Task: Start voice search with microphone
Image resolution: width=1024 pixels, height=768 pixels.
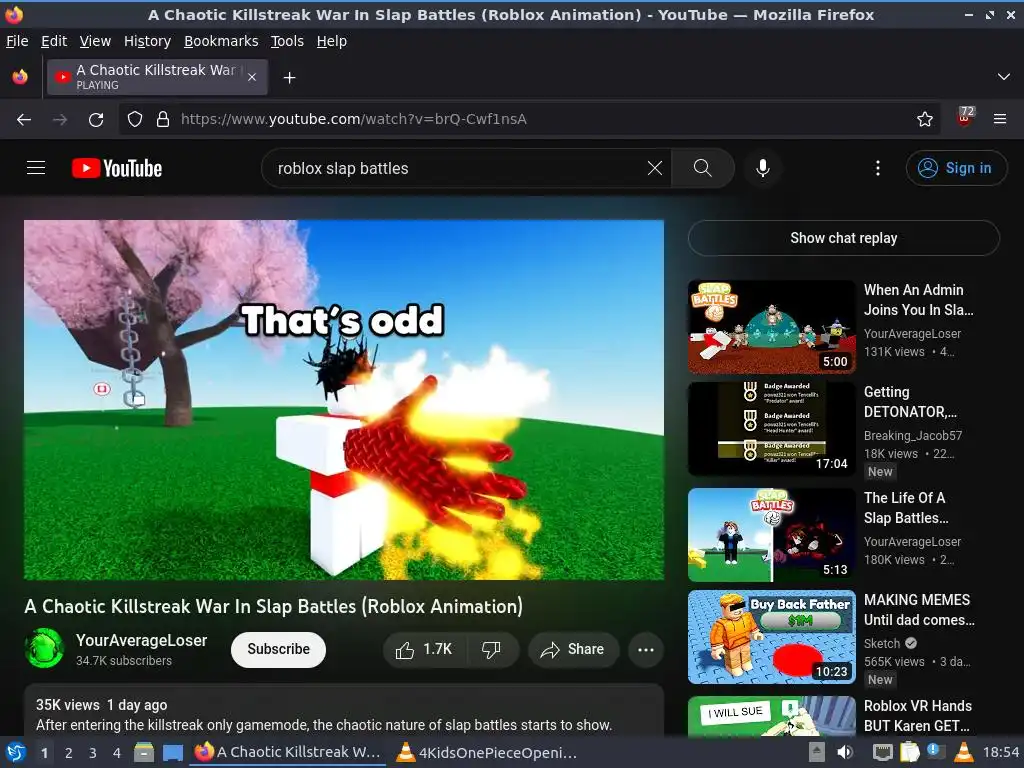Action: coord(762,168)
